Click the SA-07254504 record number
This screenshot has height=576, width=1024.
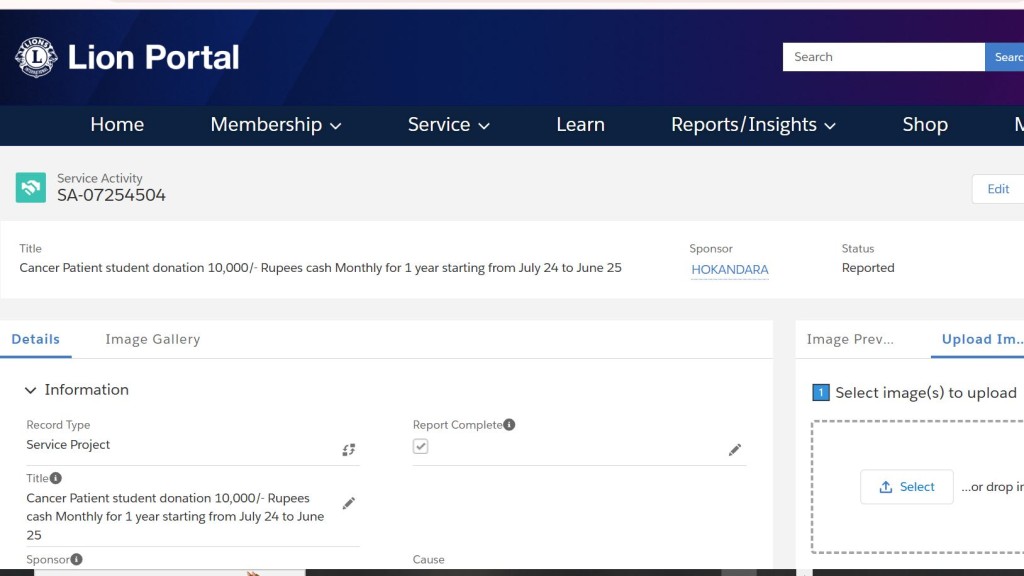pyautogui.click(x=111, y=195)
